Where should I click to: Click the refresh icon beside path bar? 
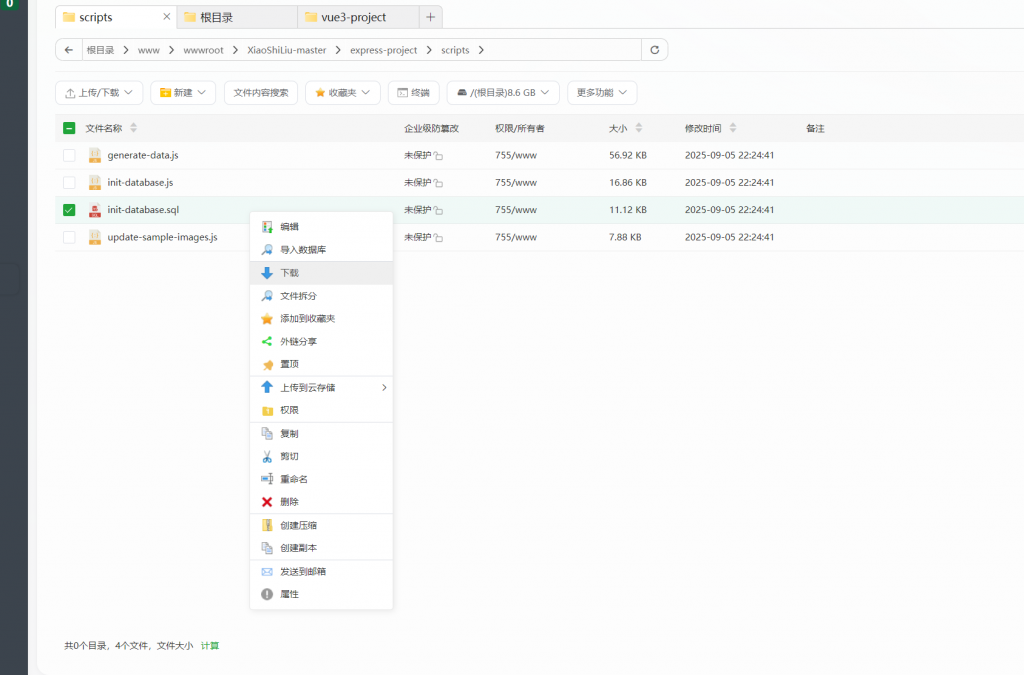point(655,50)
